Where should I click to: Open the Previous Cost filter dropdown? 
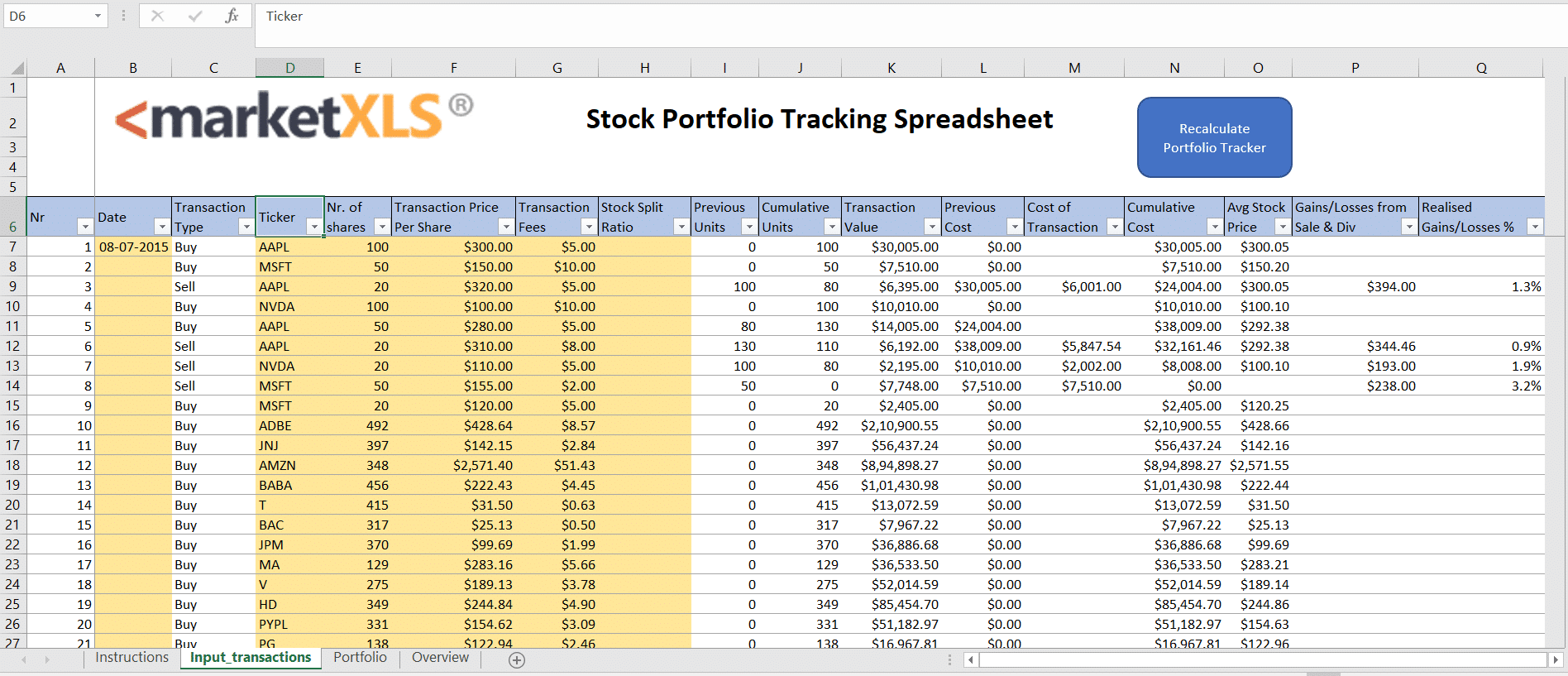[1015, 227]
